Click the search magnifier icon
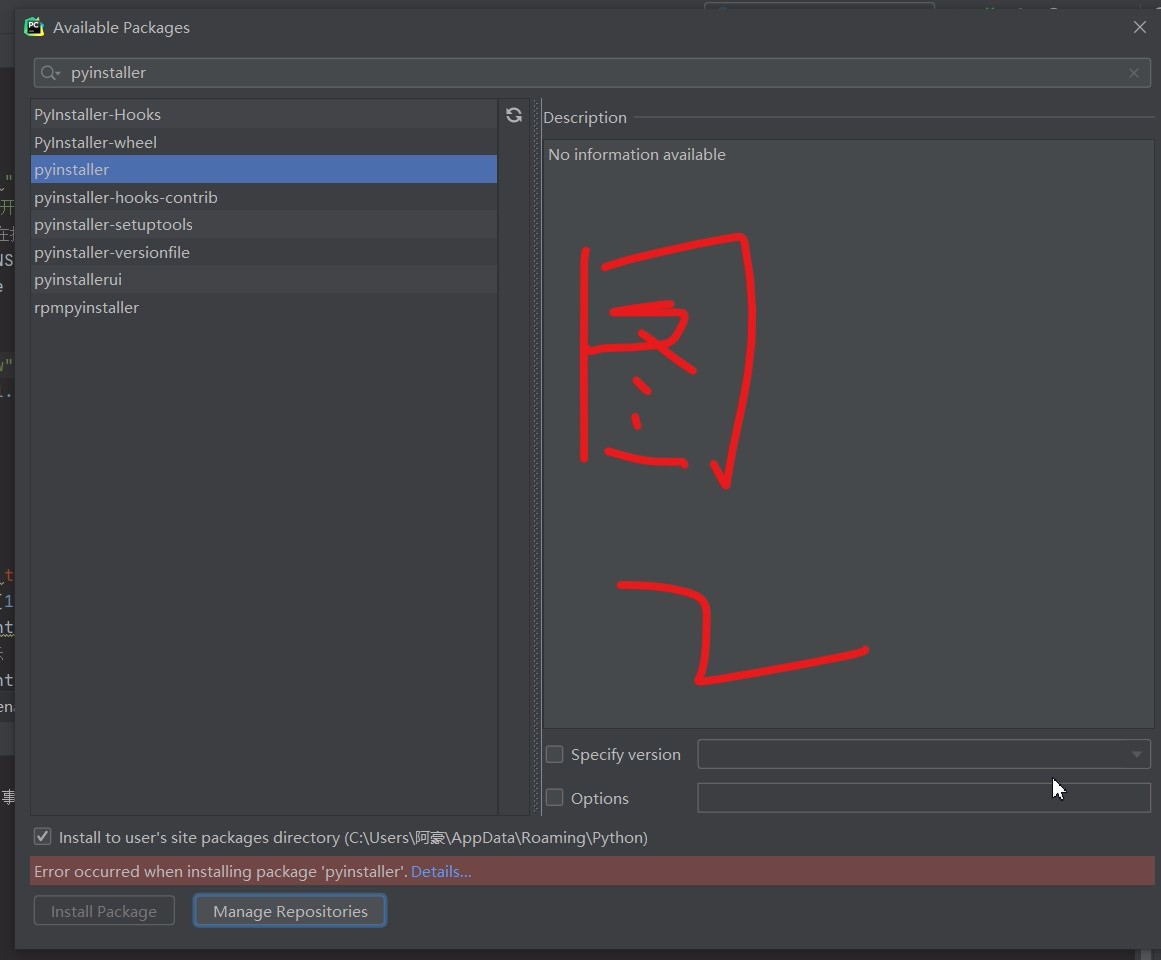The height and width of the screenshot is (960, 1161). (x=50, y=73)
